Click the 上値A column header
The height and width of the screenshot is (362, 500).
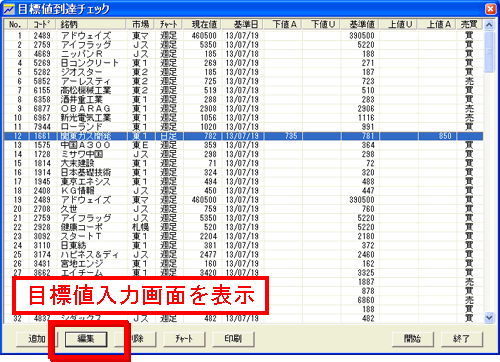[437, 24]
